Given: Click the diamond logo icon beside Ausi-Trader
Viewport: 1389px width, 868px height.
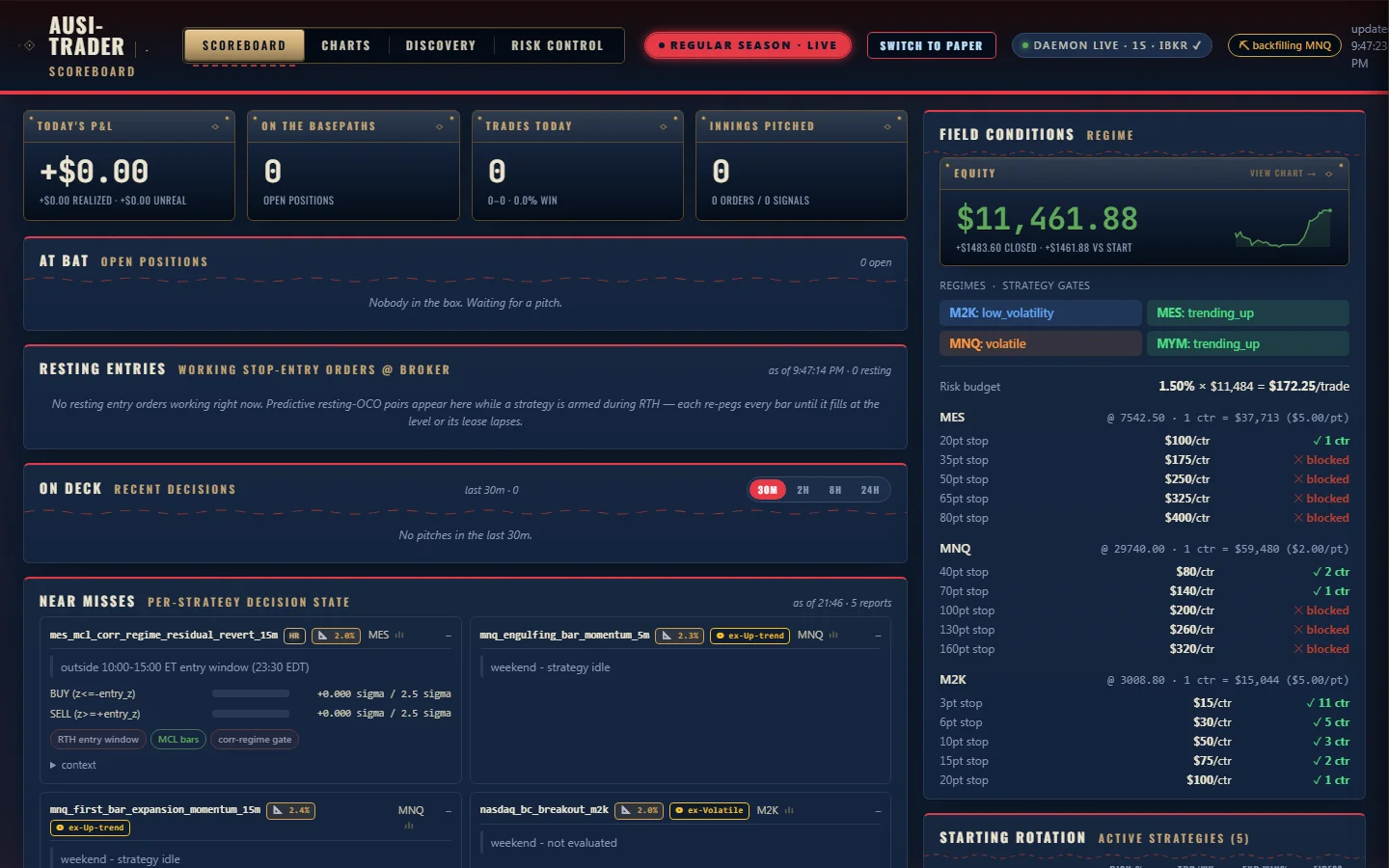Looking at the screenshot, I should 29,45.
